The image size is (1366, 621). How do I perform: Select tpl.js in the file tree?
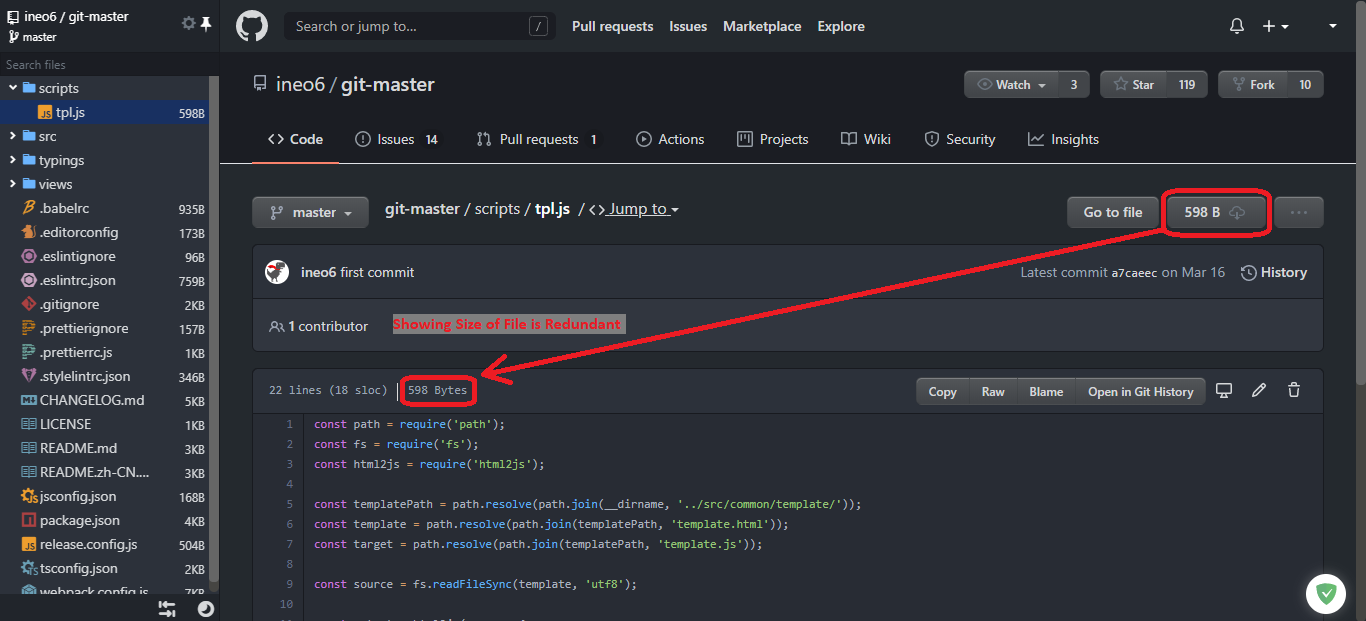pyautogui.click(x=105, y=112)
